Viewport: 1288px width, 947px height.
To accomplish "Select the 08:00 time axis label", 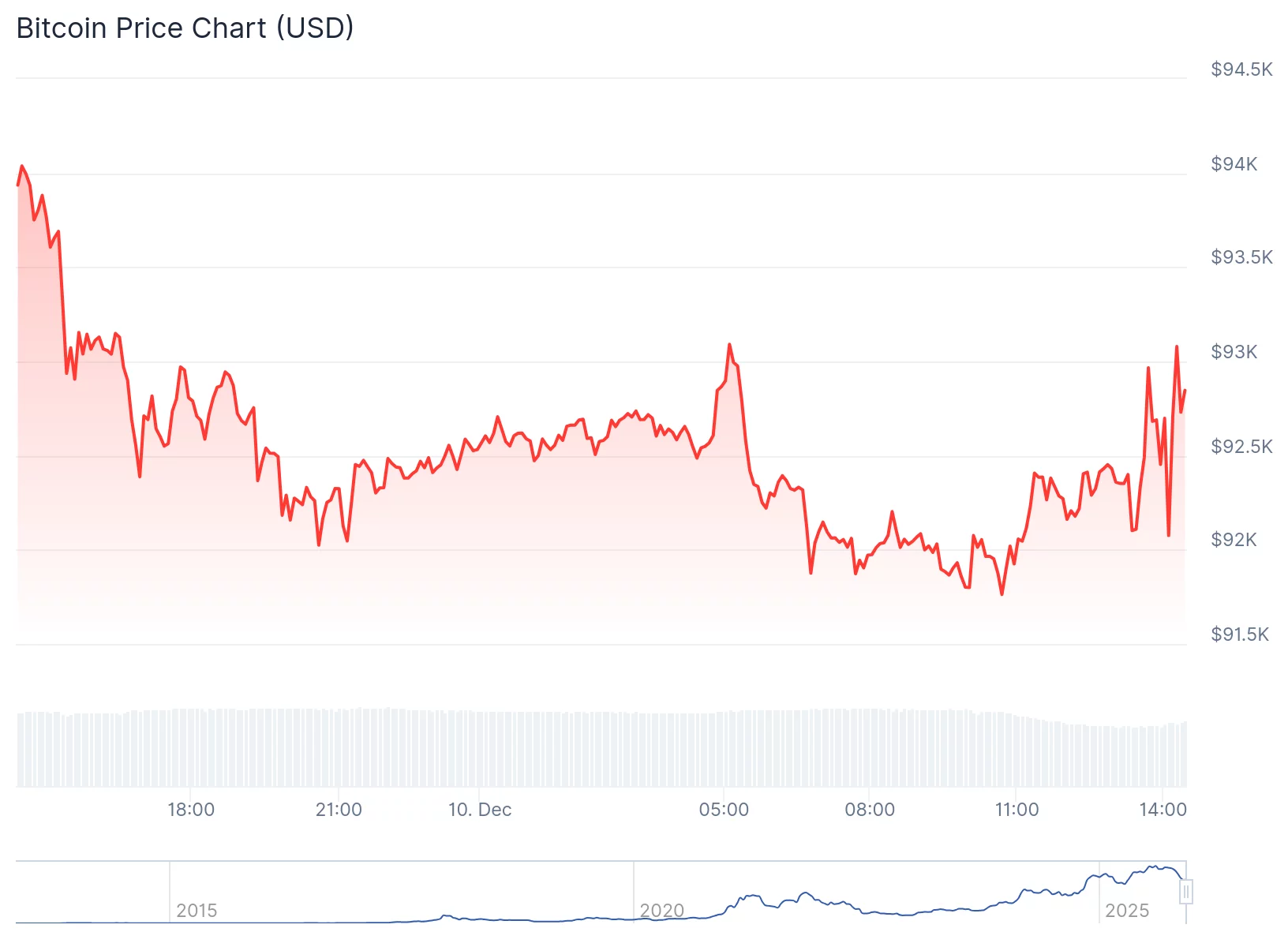I will tap(870, 810).
